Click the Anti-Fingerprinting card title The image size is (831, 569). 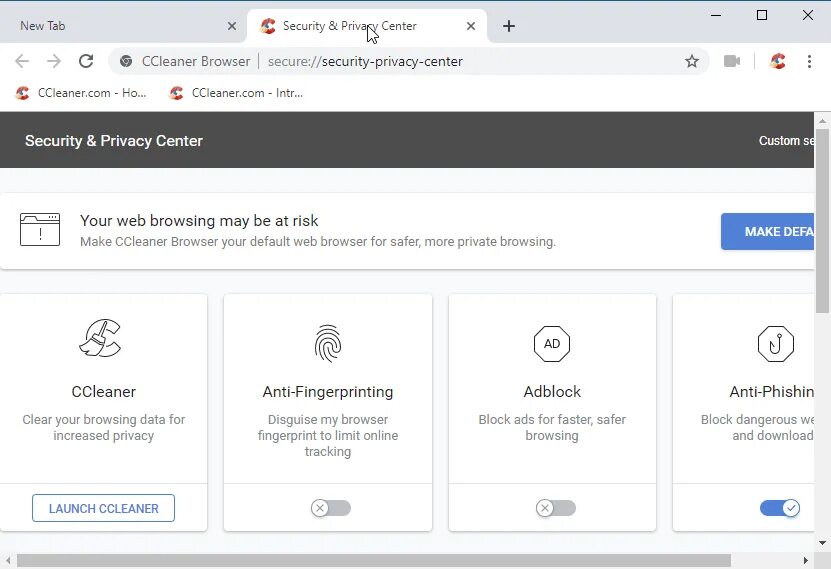[328, 392]
